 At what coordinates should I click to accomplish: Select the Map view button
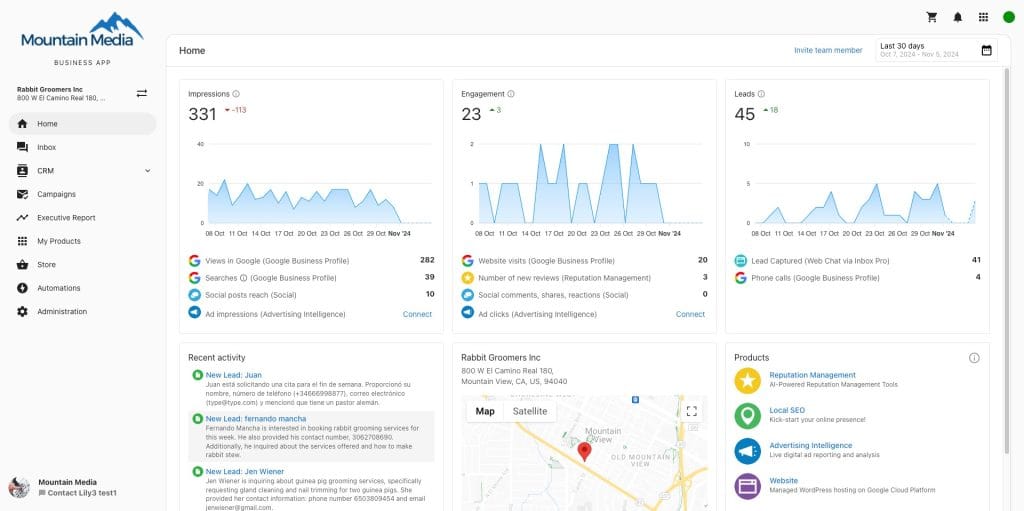tap(485, 411)
